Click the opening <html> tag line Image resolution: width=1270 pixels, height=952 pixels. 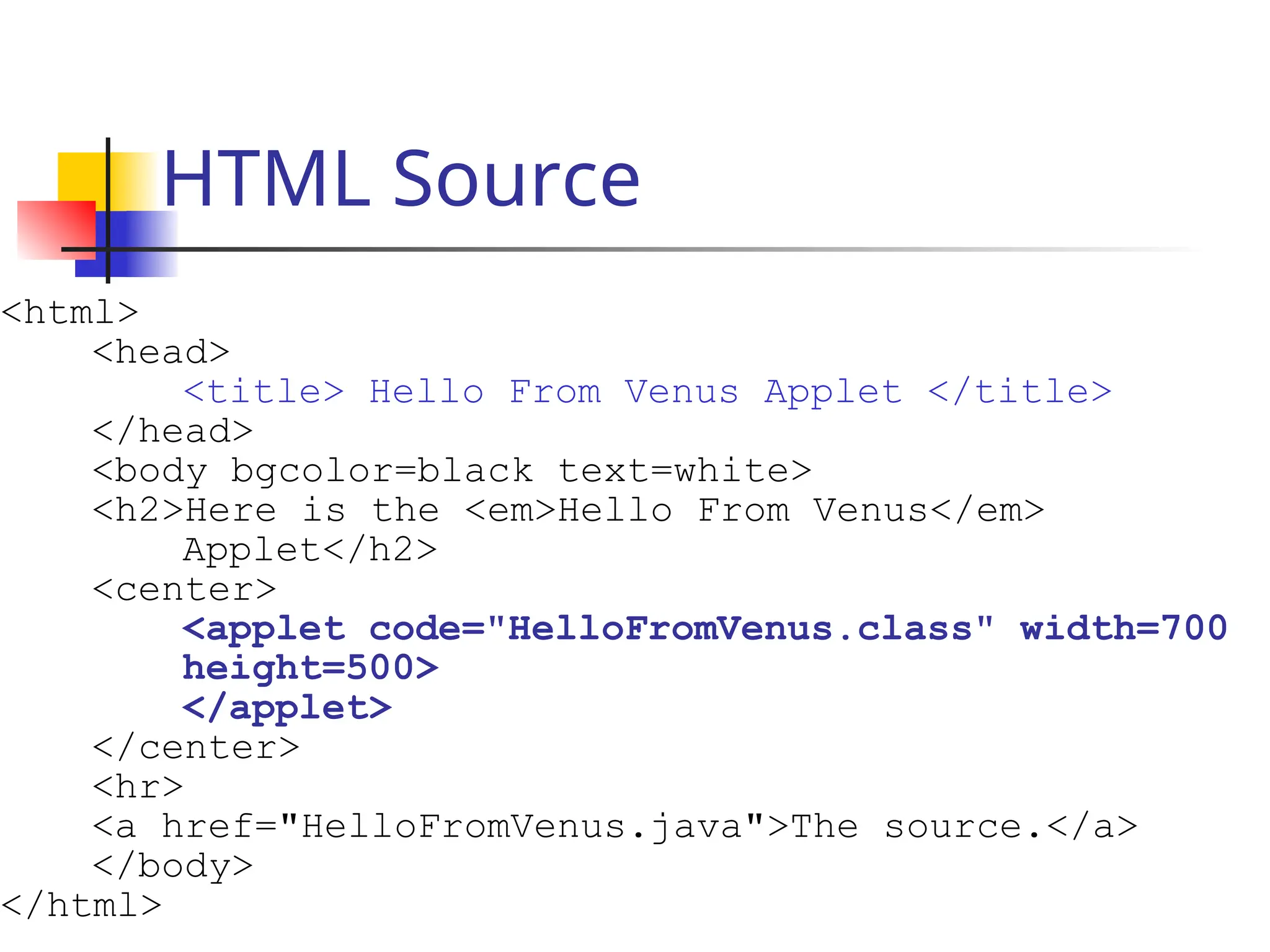(x=69, y=312)
